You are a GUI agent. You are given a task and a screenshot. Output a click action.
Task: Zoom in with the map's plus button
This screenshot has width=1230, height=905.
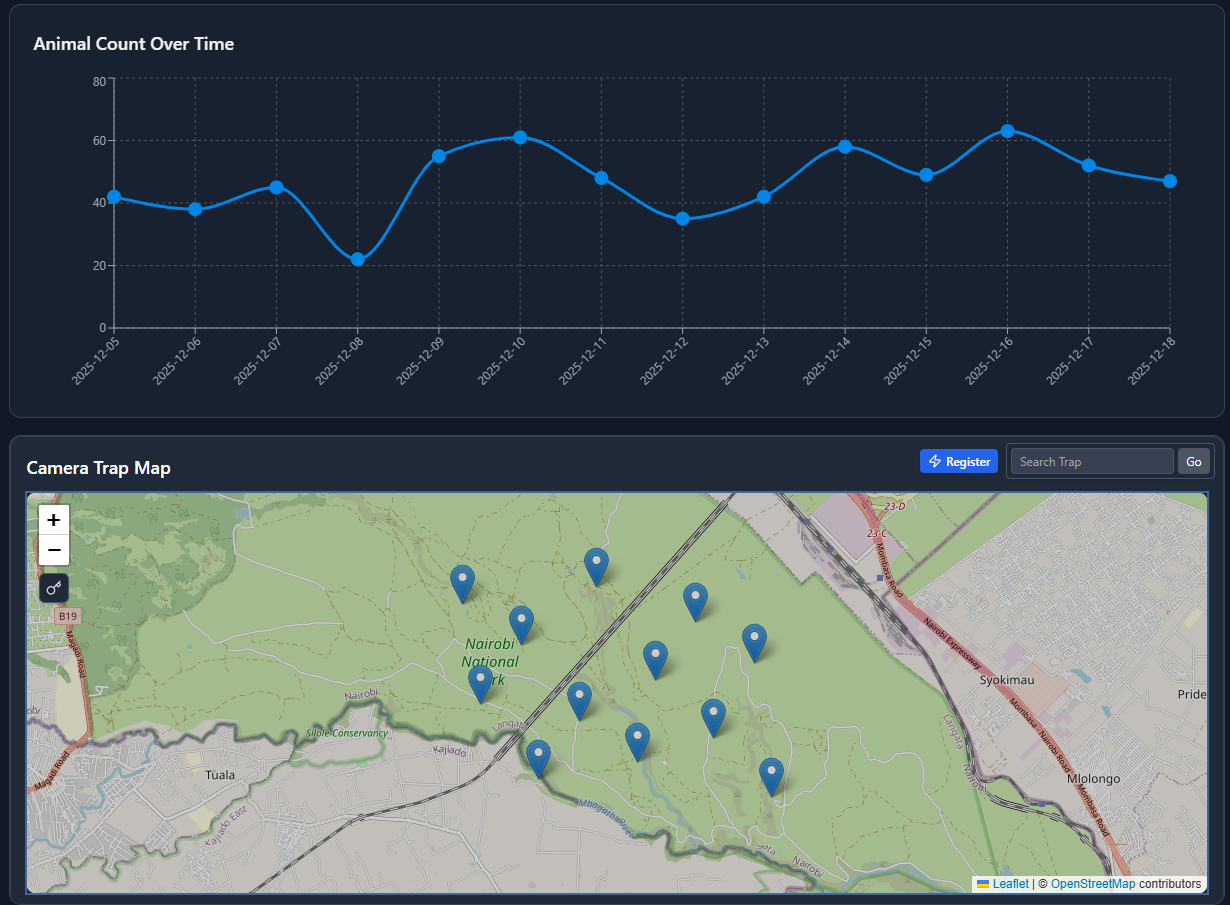pos(53,520)
